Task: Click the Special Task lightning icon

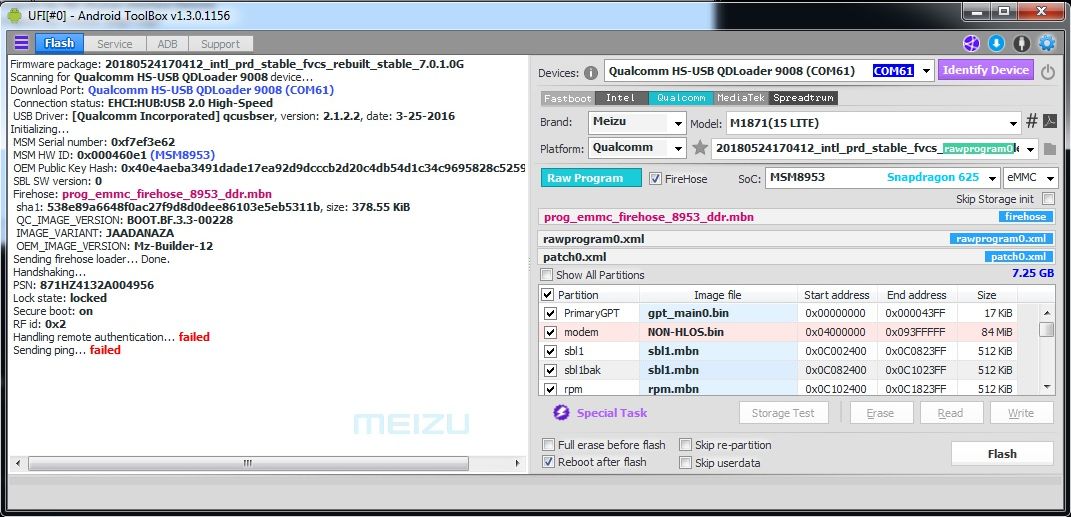Action: coord(561,413)
